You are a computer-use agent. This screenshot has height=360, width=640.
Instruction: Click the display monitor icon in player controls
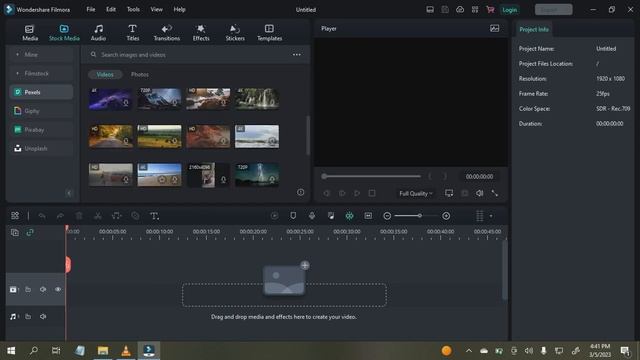pos(449,193)
